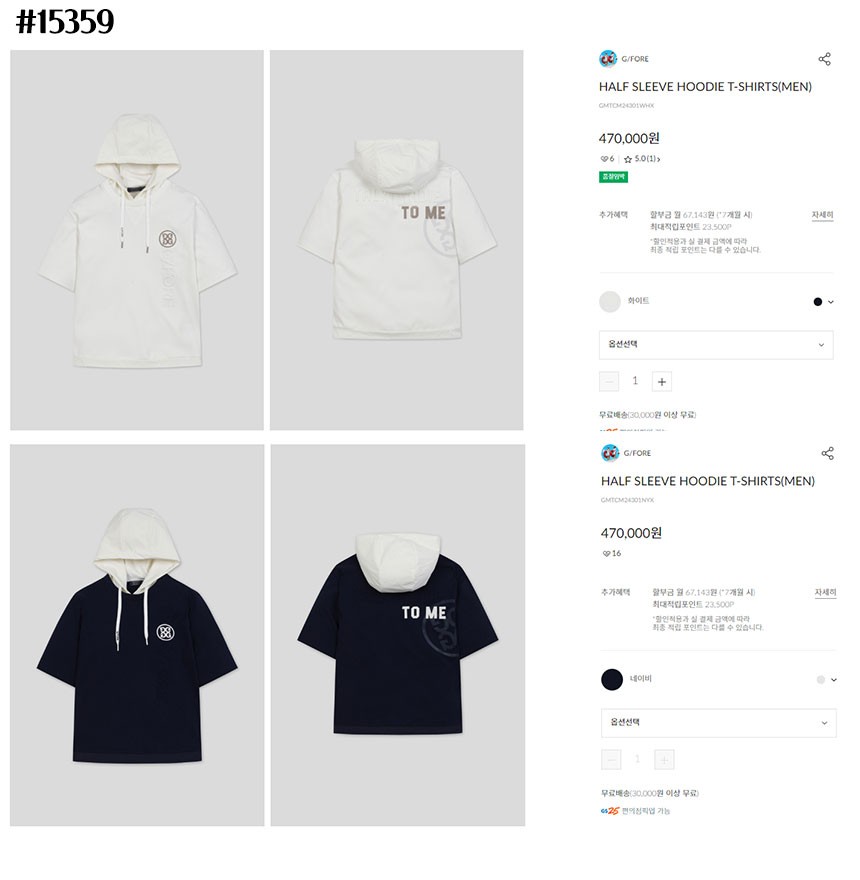This screenshot has height=880, width=860.
Task: Like the white hoodie with the heart icon
Action: [604, 159]
